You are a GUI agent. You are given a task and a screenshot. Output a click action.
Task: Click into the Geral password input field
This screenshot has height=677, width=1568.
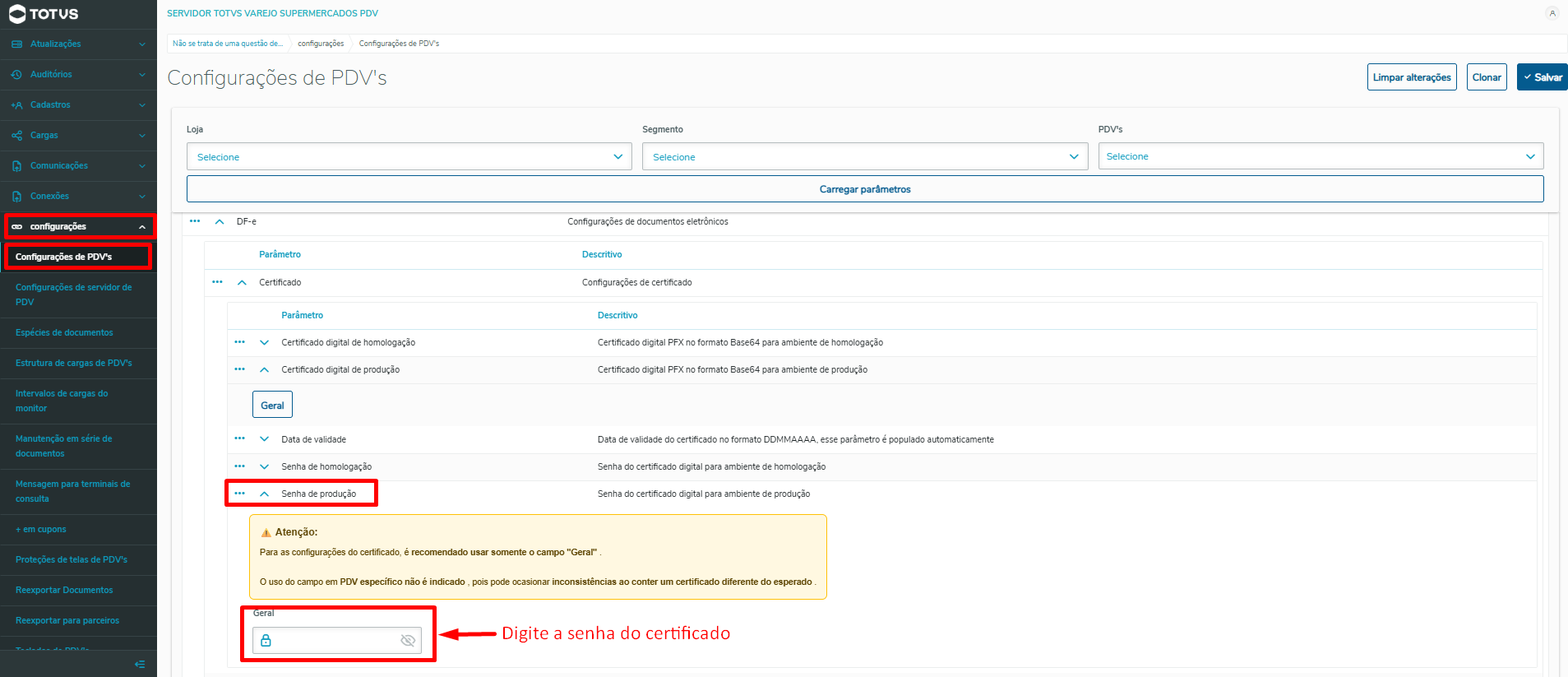pos(337,640)
